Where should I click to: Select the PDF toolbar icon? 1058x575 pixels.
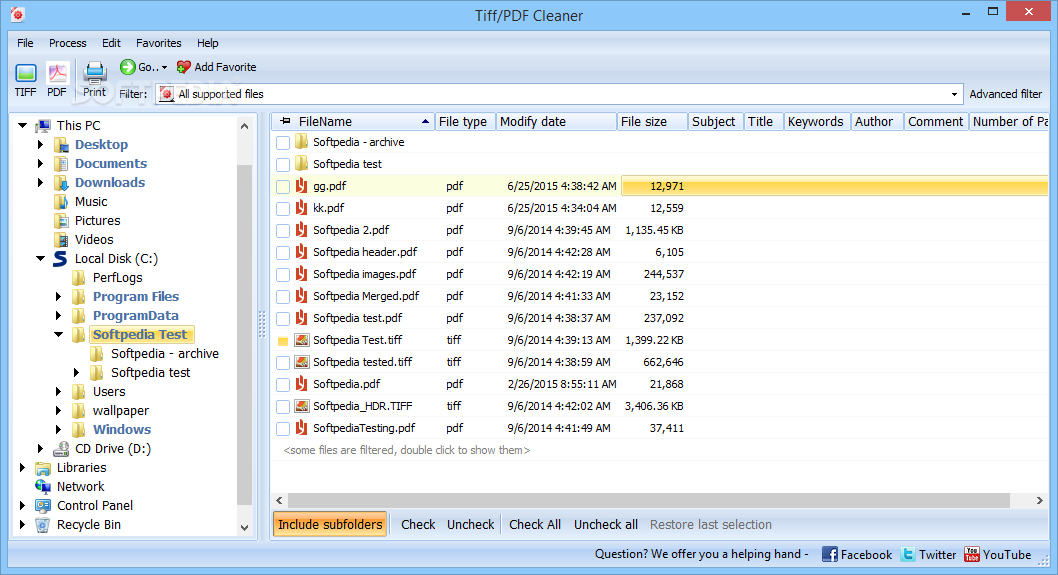coord(57,73)
